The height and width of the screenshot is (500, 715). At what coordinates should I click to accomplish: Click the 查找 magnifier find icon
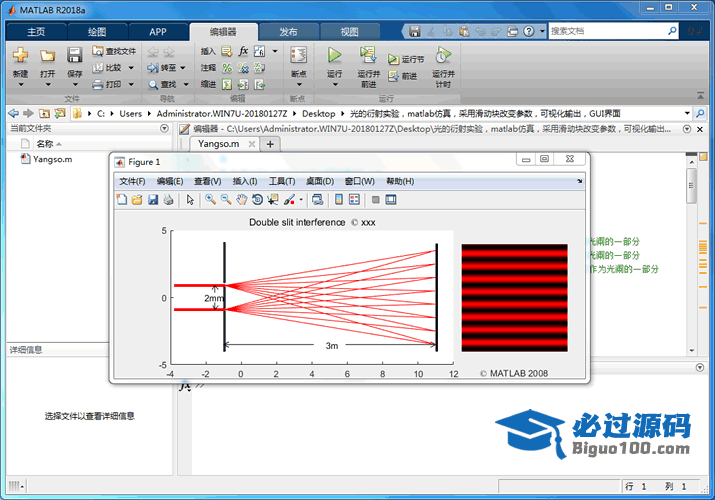[153, 84]
